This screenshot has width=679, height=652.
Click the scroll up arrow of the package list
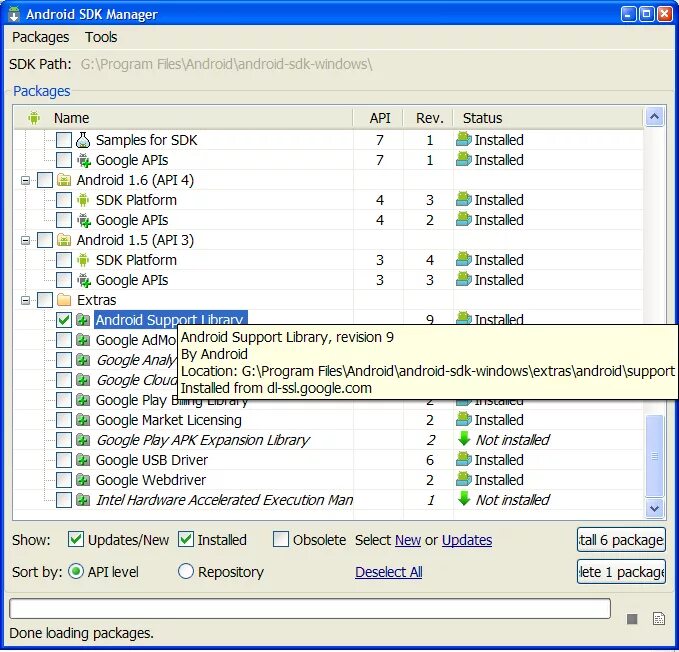[654, 117]
